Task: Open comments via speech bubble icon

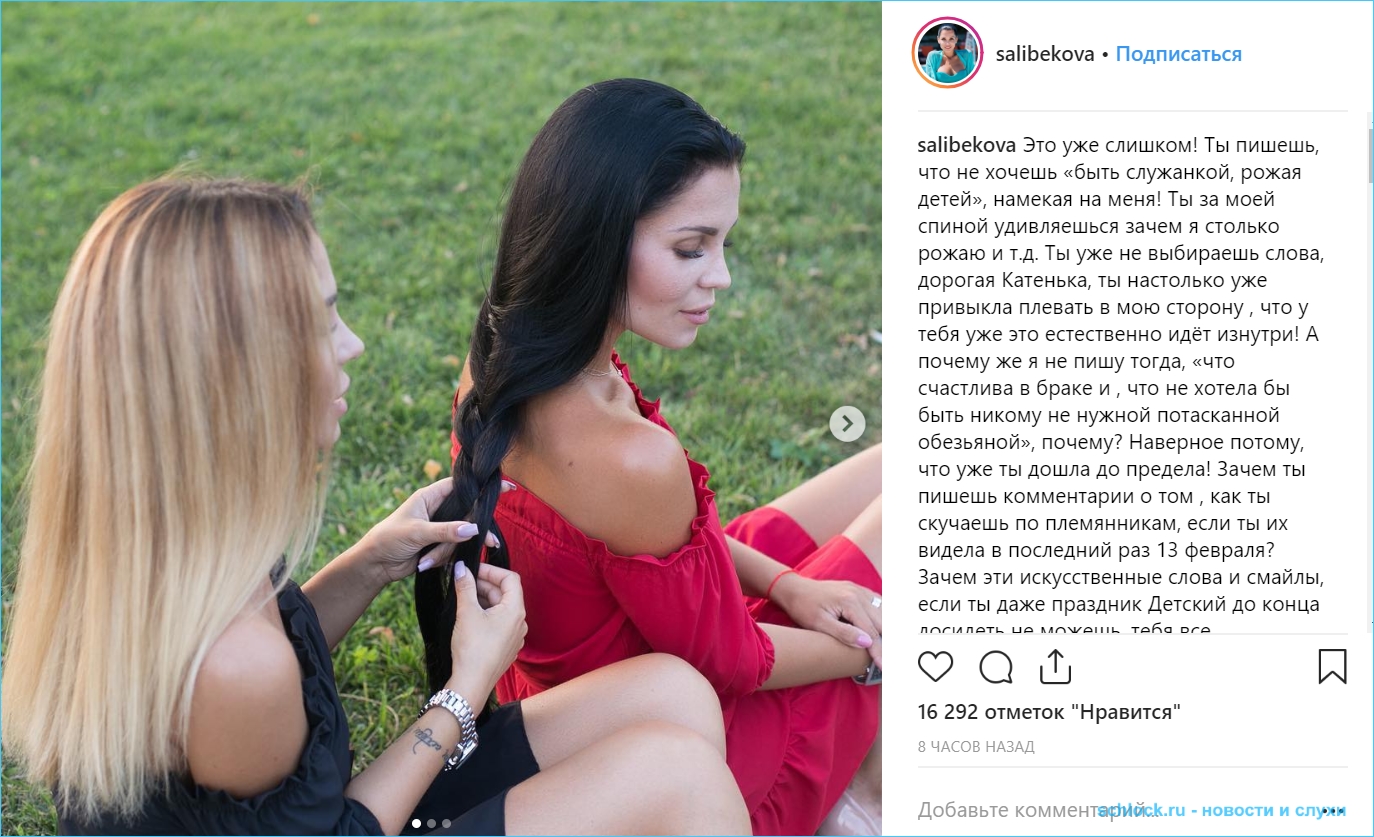Action: click(996, 666)
